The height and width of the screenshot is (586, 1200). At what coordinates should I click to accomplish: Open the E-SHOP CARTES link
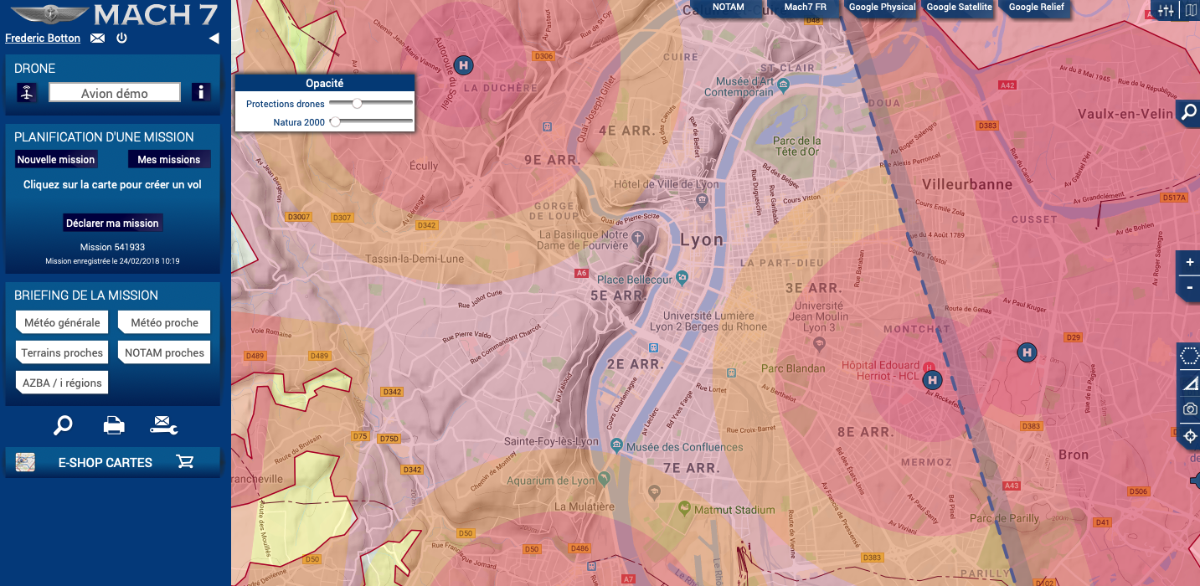tap(105, 463)
